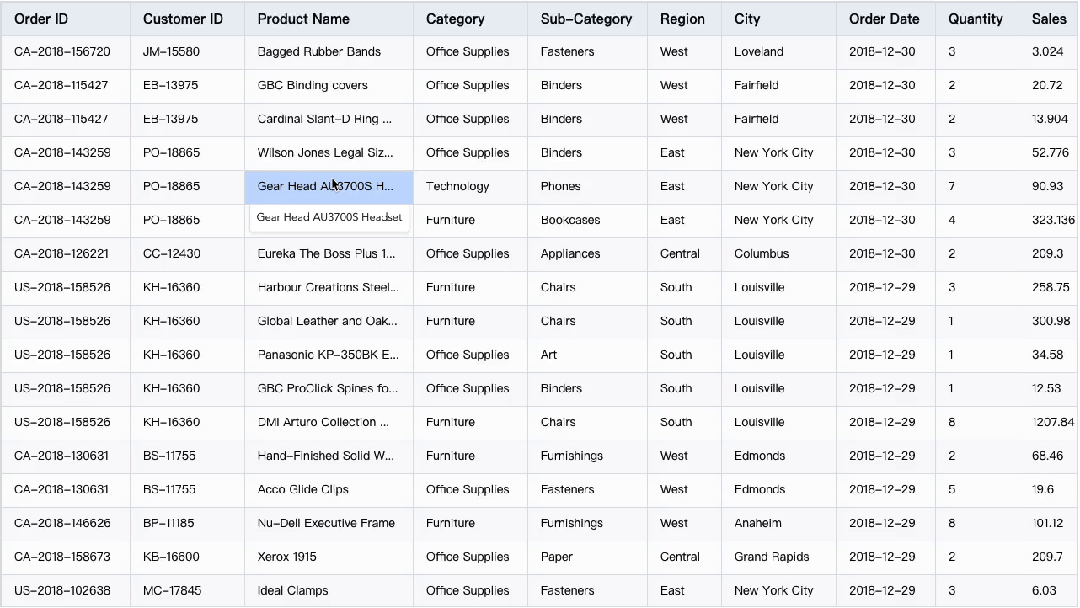
Task: Click the highlighted Gear Head AU3700S cell
Action: [x=328, y=187]
